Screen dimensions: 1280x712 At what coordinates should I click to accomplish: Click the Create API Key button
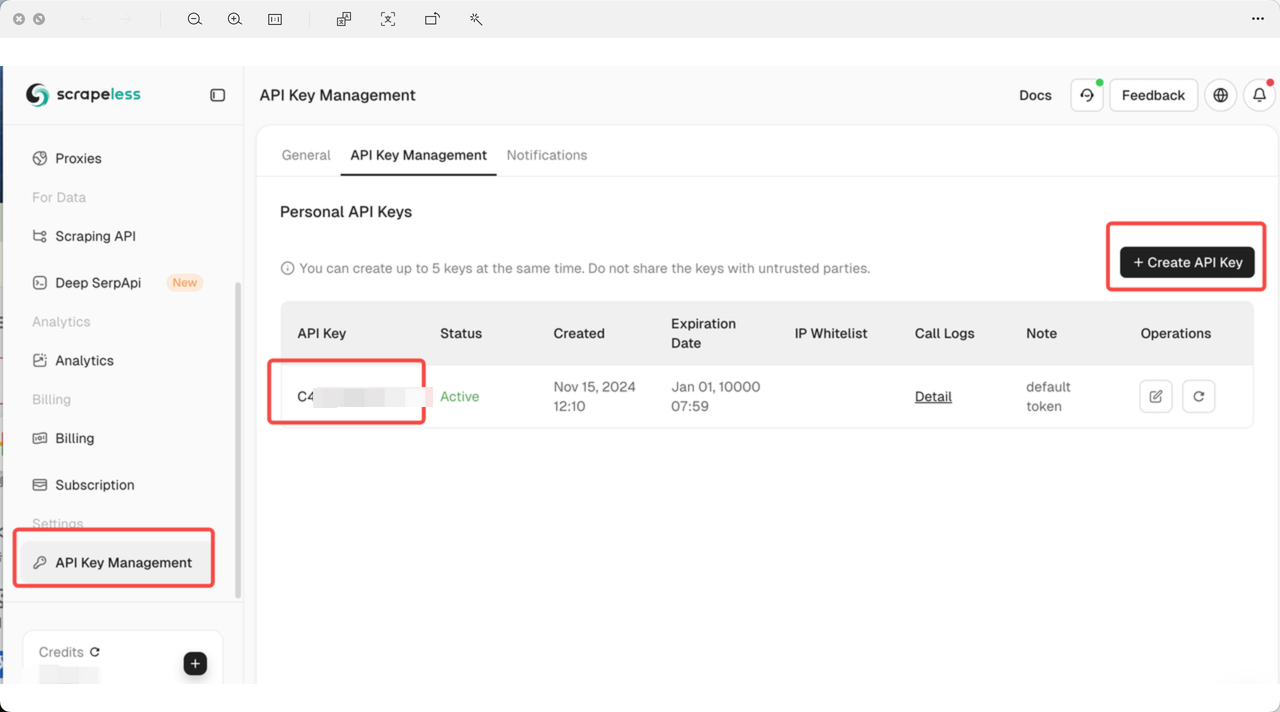(x=1187, y=262)
